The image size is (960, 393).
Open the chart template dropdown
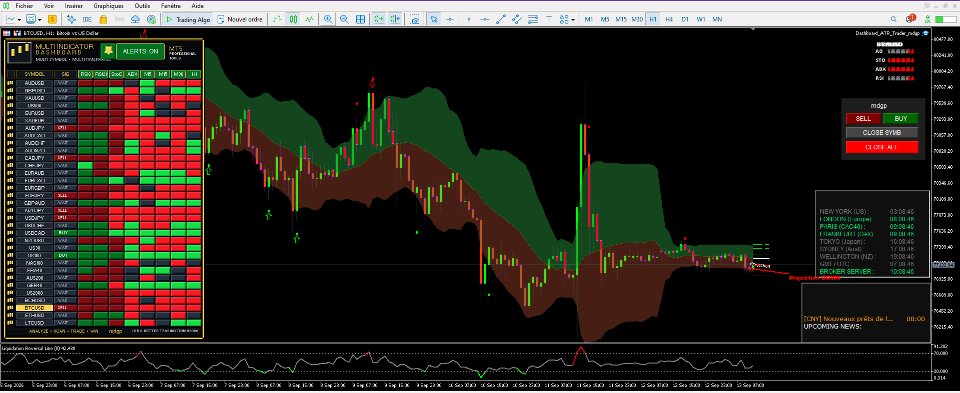(x=34, y=20)
